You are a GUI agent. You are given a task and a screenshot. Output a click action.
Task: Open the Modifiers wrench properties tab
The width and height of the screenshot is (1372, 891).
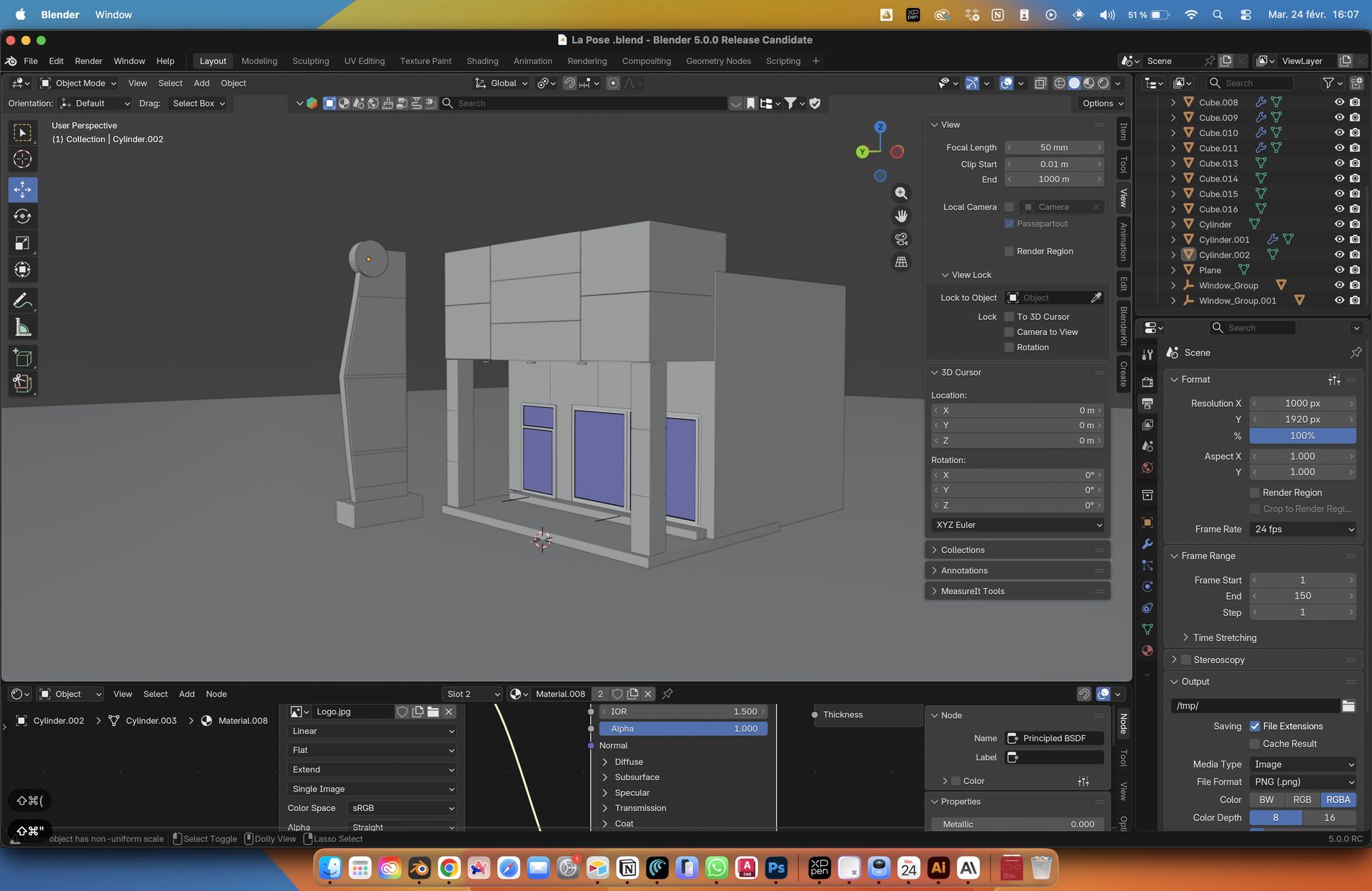1148,544
